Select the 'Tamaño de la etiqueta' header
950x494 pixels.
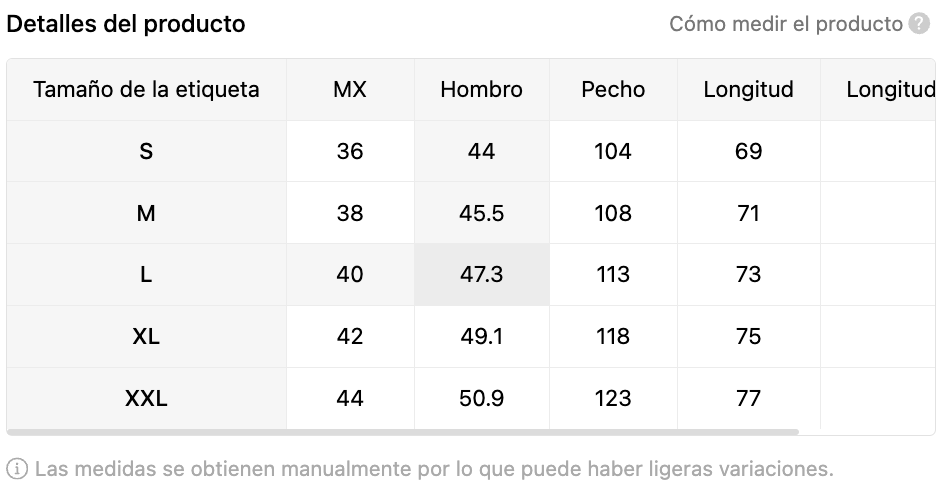click(x=146, y=90)
